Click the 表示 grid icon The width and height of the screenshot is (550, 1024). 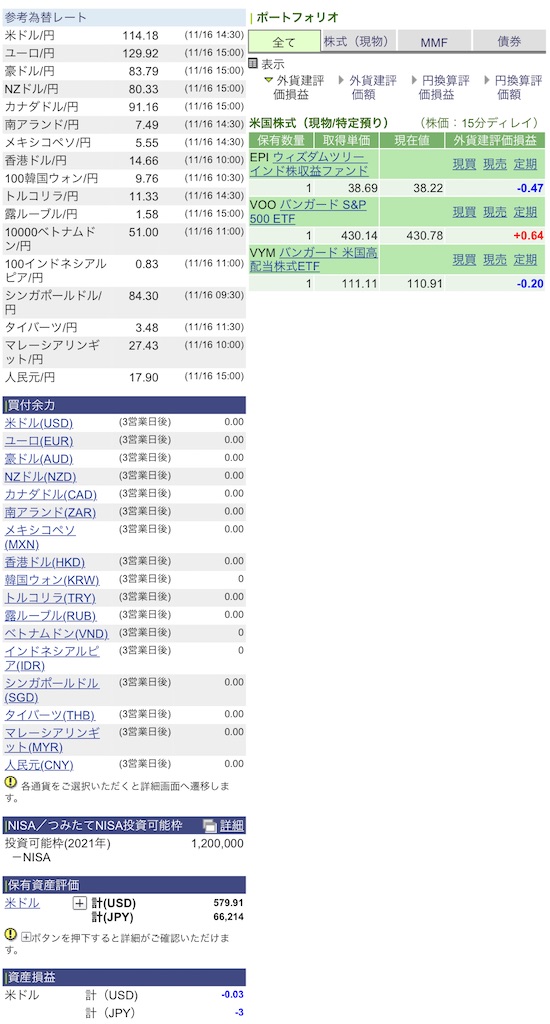253,64
